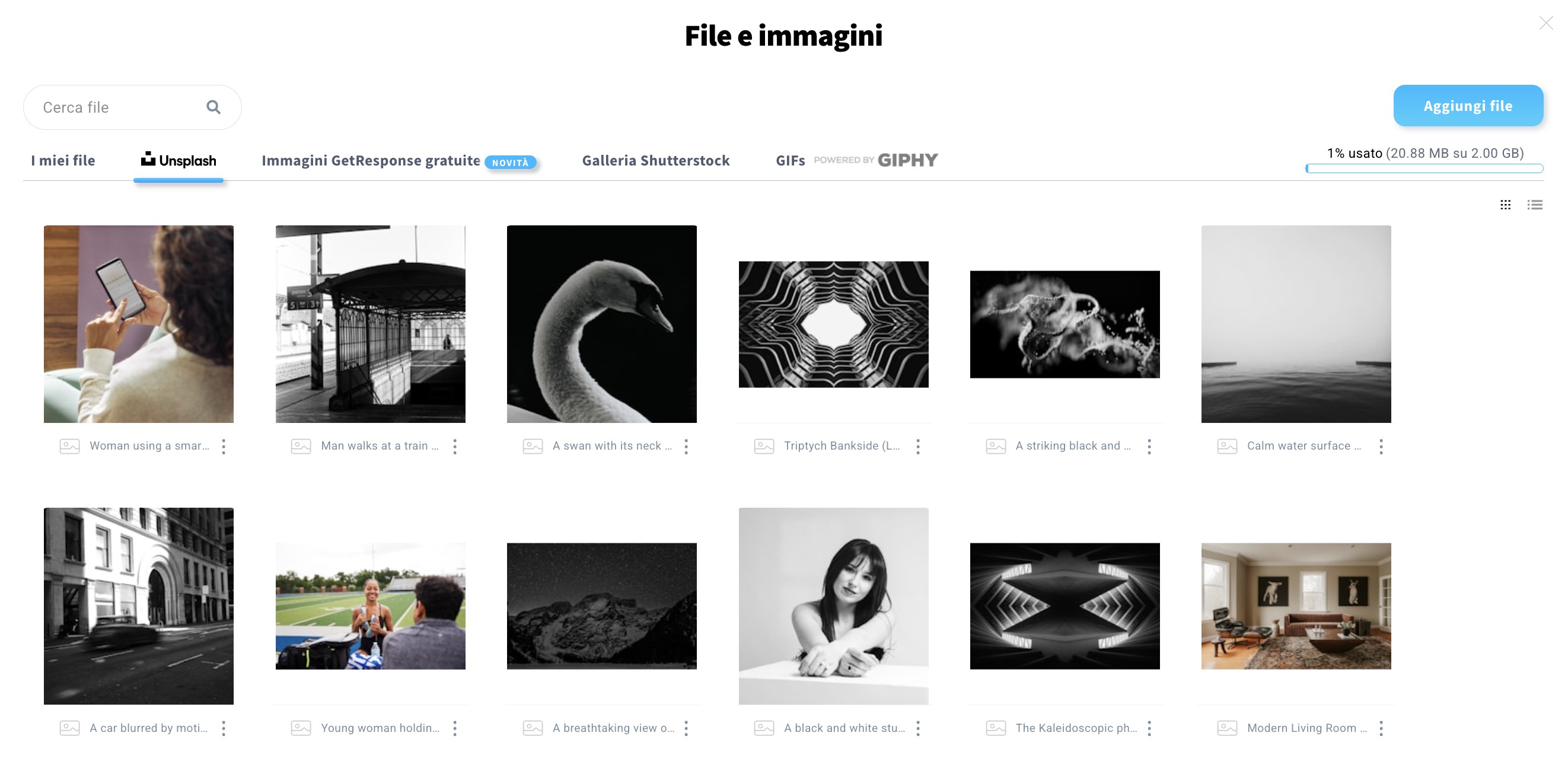The width and height of the screenshot is (1568, 758).
Task: Open menu for Young woman holding image
Action: click(x=455, y=728)
